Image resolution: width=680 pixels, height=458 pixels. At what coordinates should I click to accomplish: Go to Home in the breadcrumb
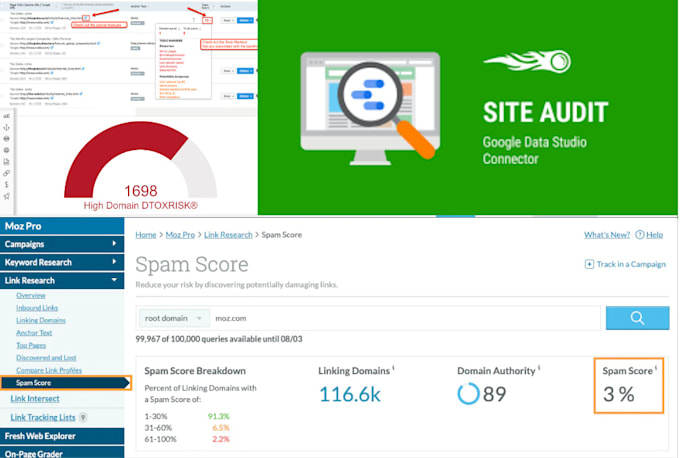pyautogui.click(x=146, y=235)
